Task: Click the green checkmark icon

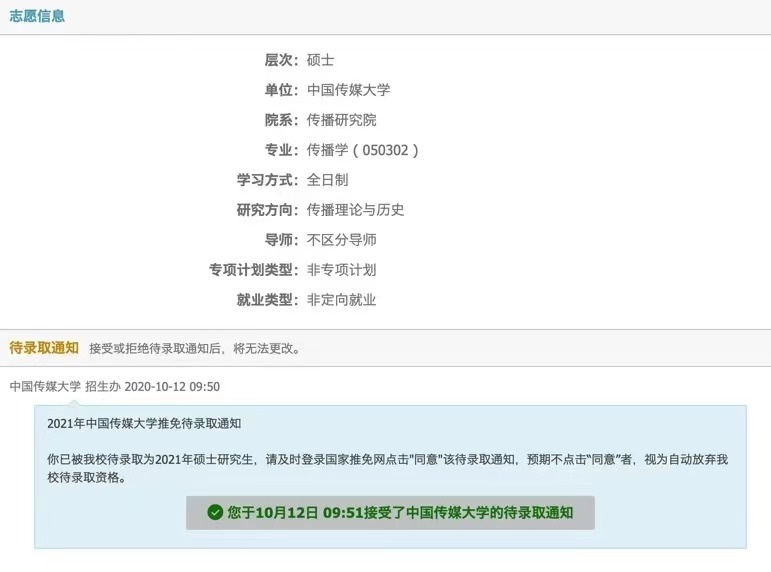Action: pyautogui.click(x=214, y=512)
